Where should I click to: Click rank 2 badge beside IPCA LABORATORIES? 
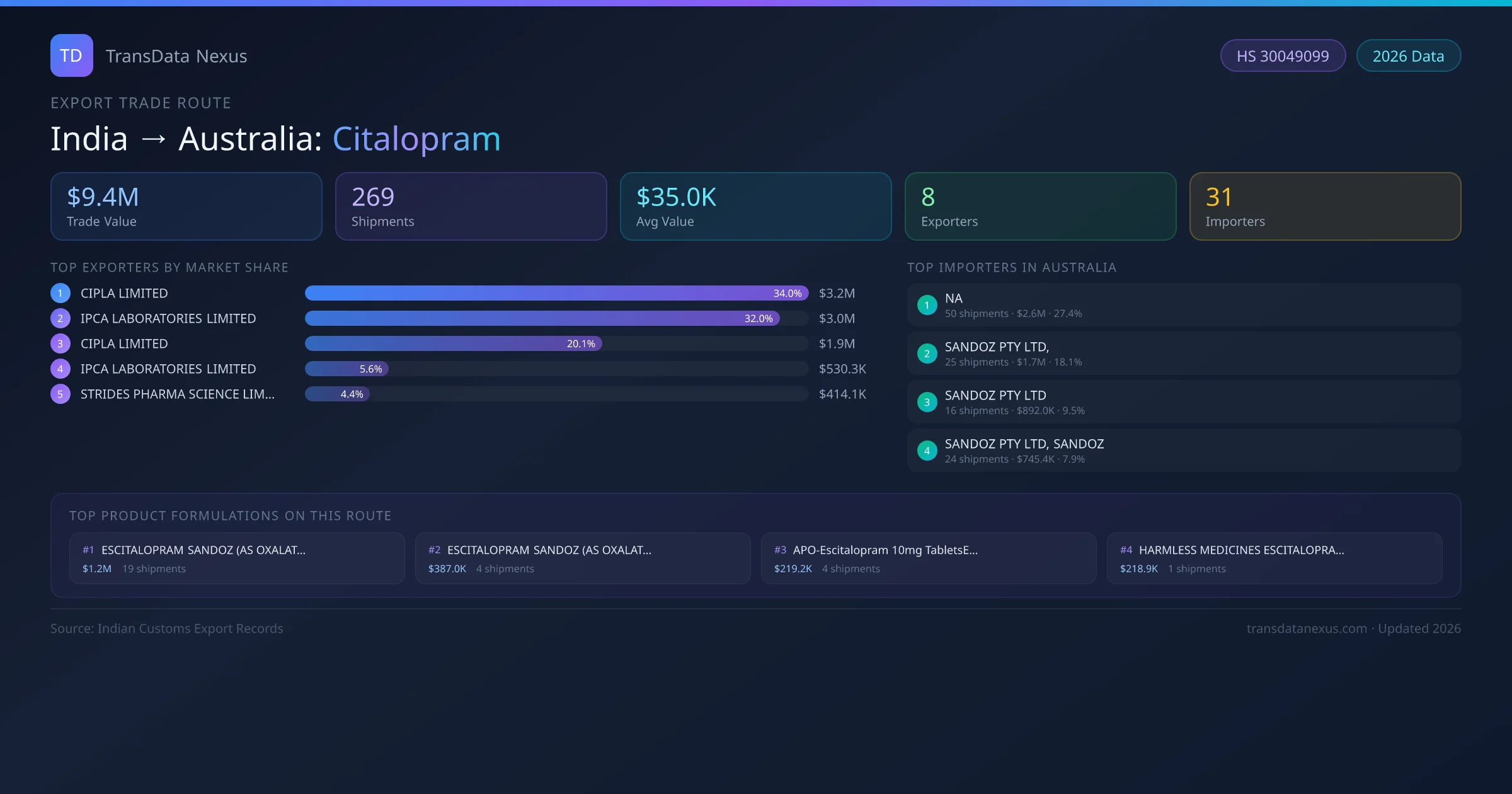(60, 318)
